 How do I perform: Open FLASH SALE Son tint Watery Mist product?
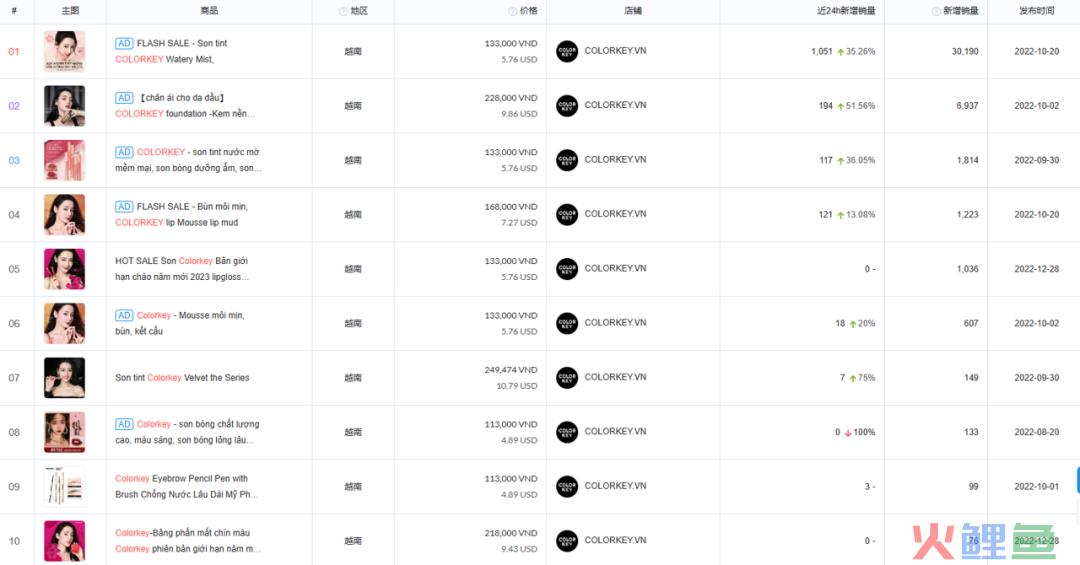176,51
